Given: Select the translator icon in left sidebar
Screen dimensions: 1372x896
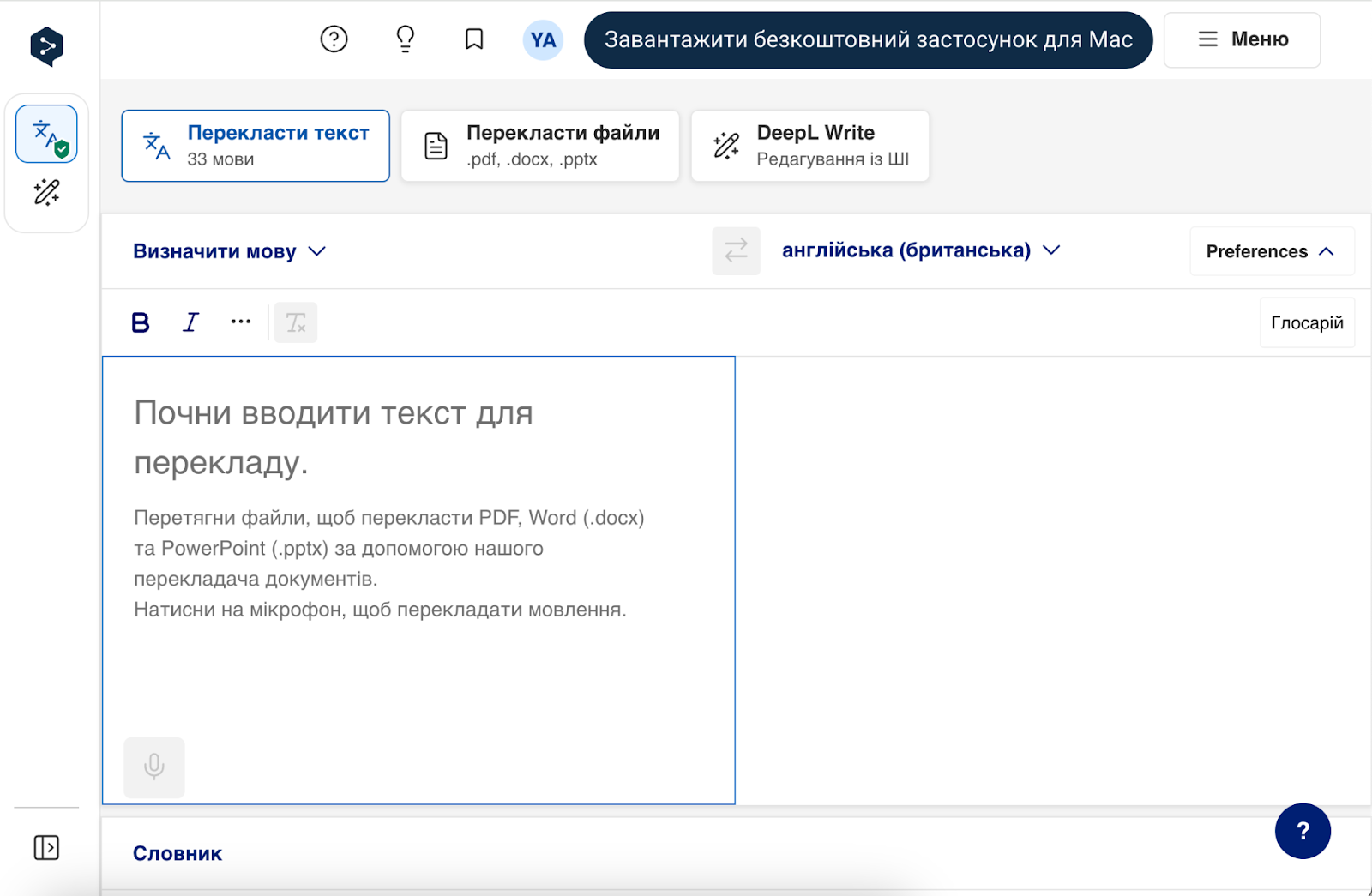Looking at the screenshot, I should pos(46,135).
